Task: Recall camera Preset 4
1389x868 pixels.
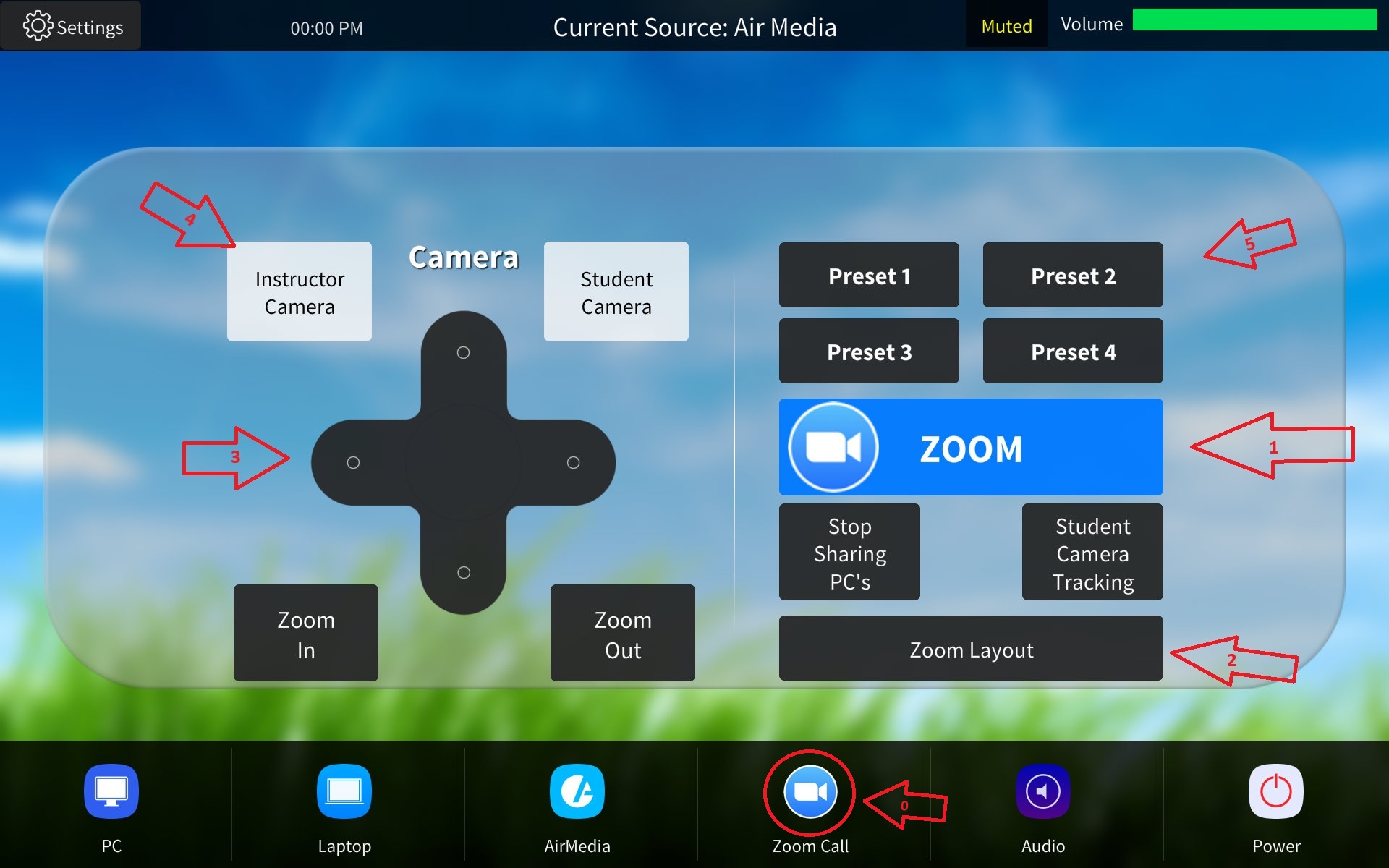Action: (x=1073, y=351)
